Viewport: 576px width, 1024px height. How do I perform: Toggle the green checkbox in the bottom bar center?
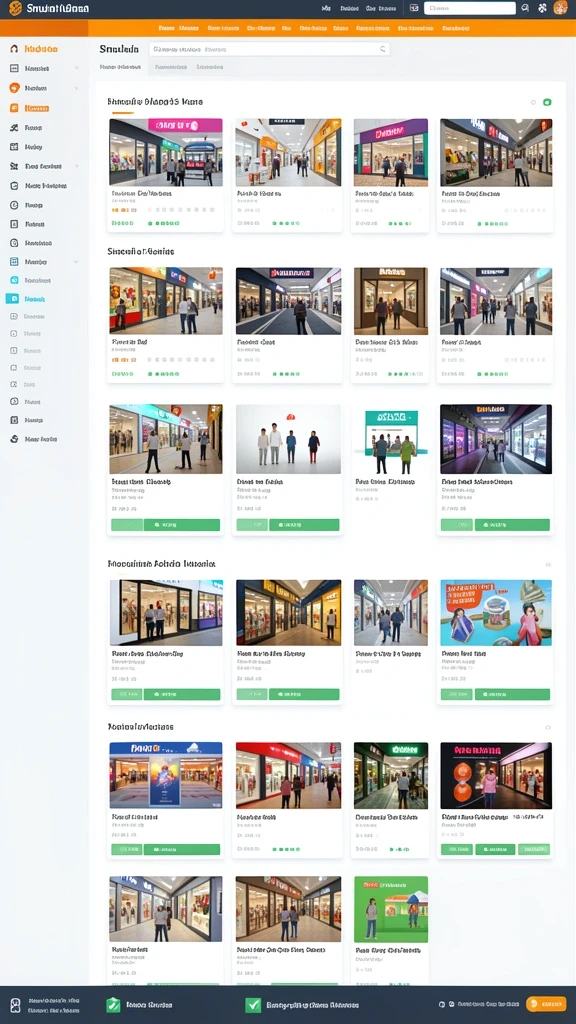[253, 1005]
